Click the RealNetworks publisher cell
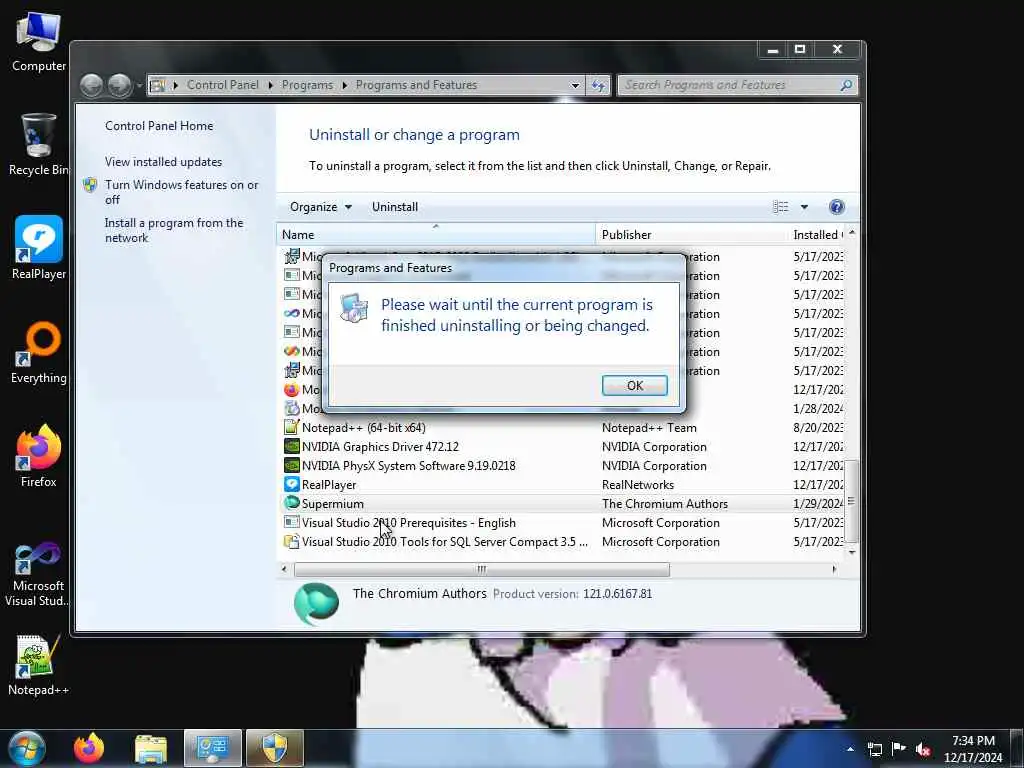The width and height of the screenshot is (1024, 768). click(x=637, y=485)
